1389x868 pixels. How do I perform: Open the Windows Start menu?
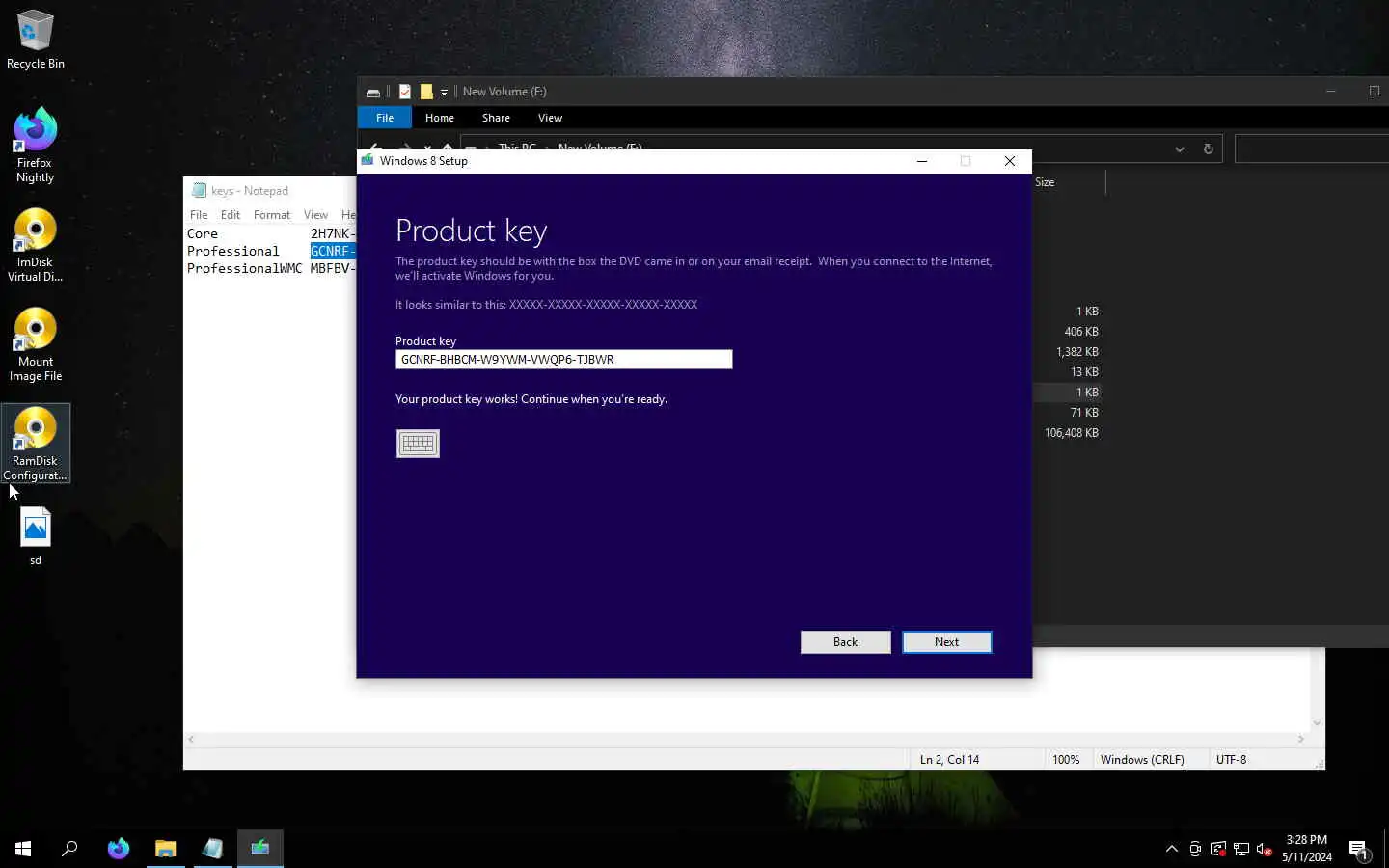pos(23,849)
